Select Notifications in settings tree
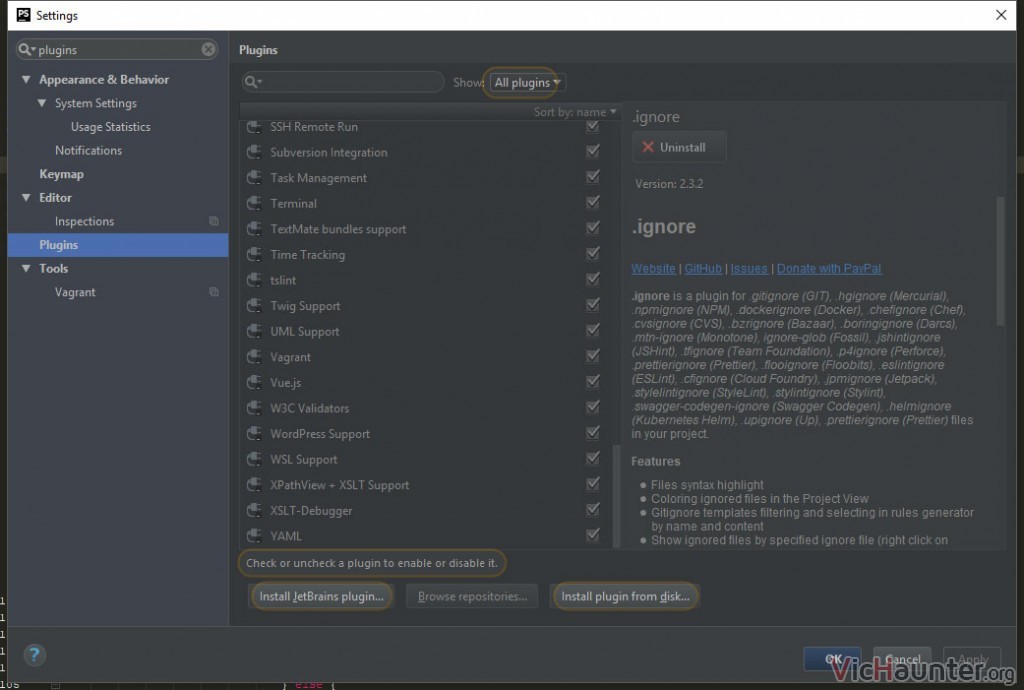The height and width of the screenshot is (690, 1024). pos(88,150)
